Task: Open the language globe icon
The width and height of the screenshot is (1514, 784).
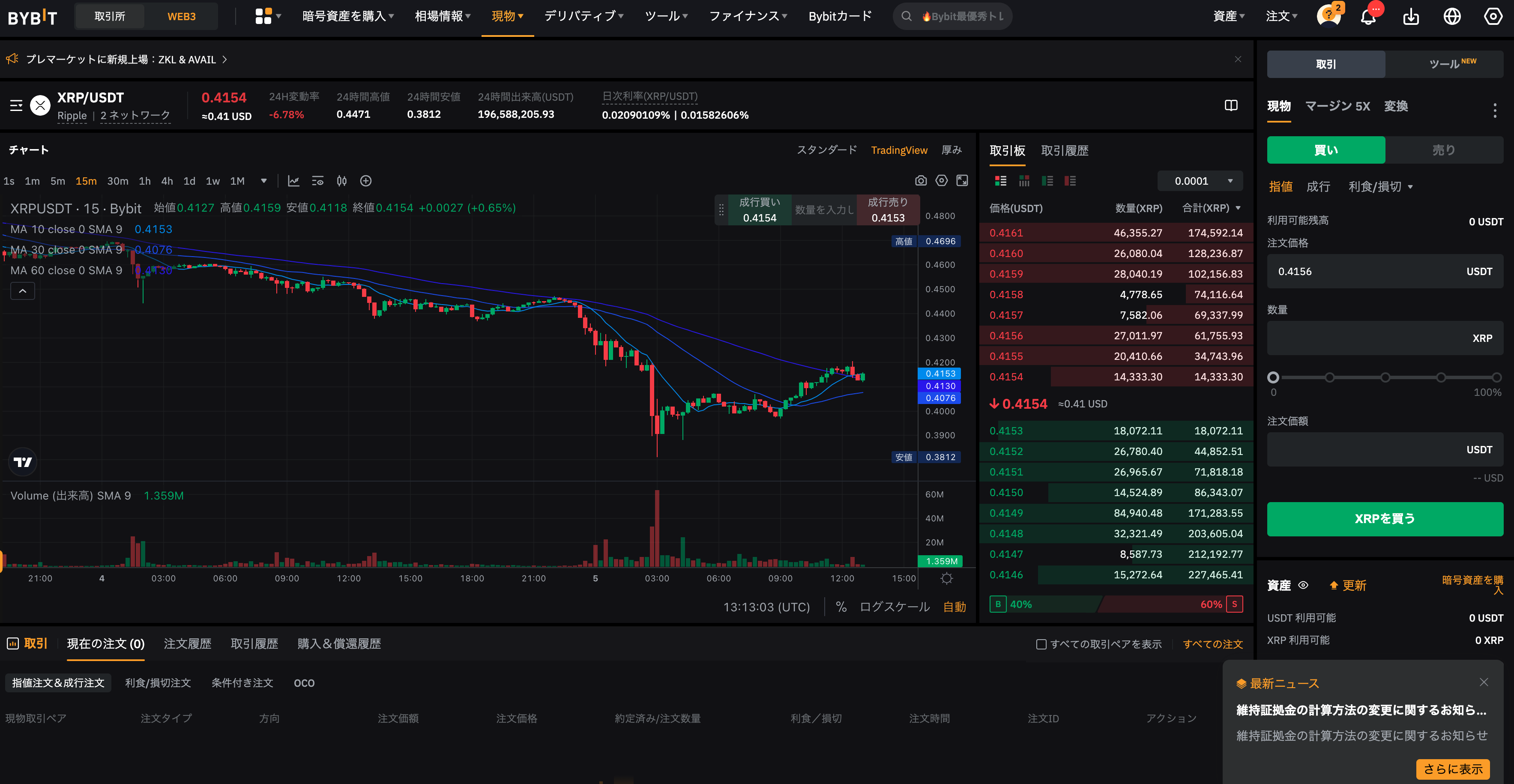Action: 1452,16
